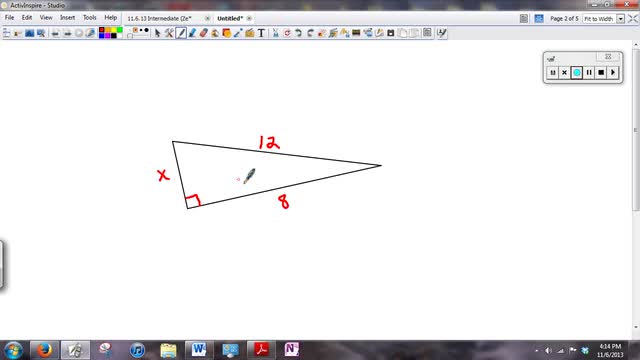Click the Redo arrow icon
The image size is (640, 360).
310,33
